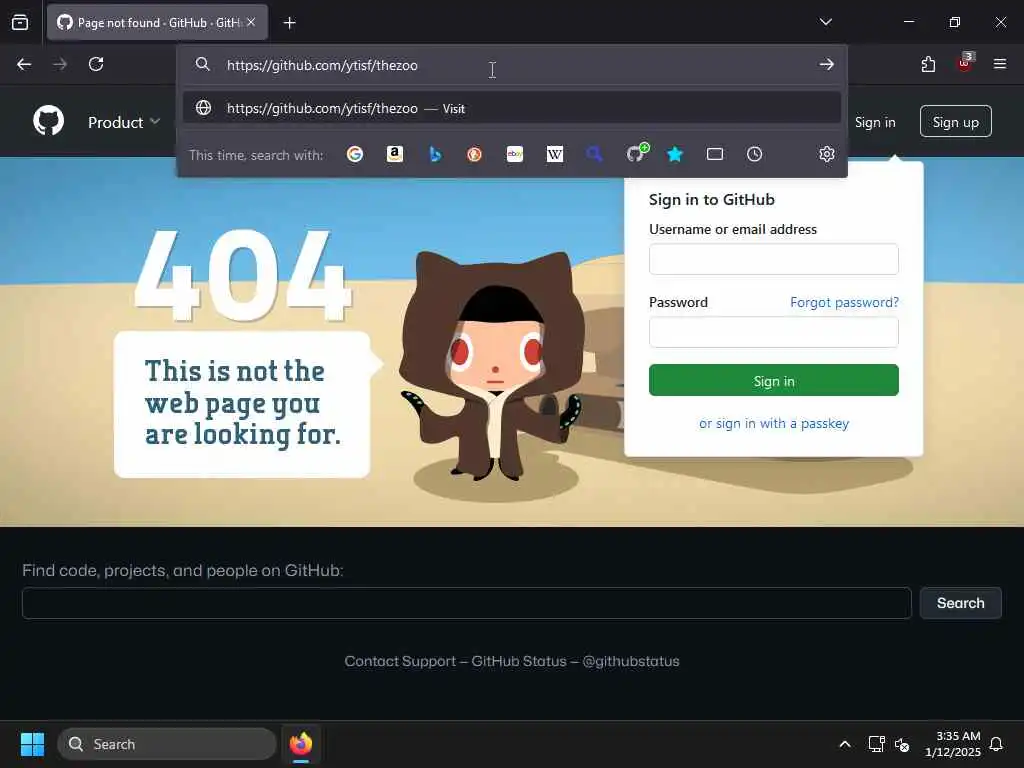Viewport: 1024px width, 768px height.
Task: Search this time with eBay
Action: pos(515,154)
